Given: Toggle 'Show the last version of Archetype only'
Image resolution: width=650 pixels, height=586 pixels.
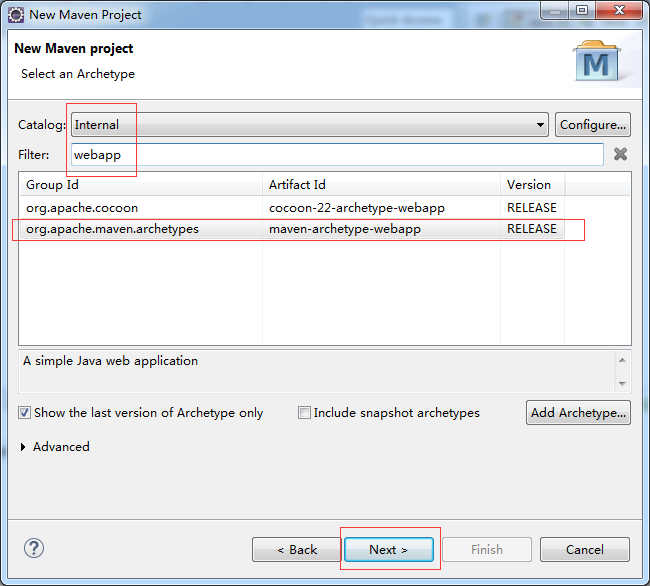Looking at the screenshot, I should click(140, 413).
